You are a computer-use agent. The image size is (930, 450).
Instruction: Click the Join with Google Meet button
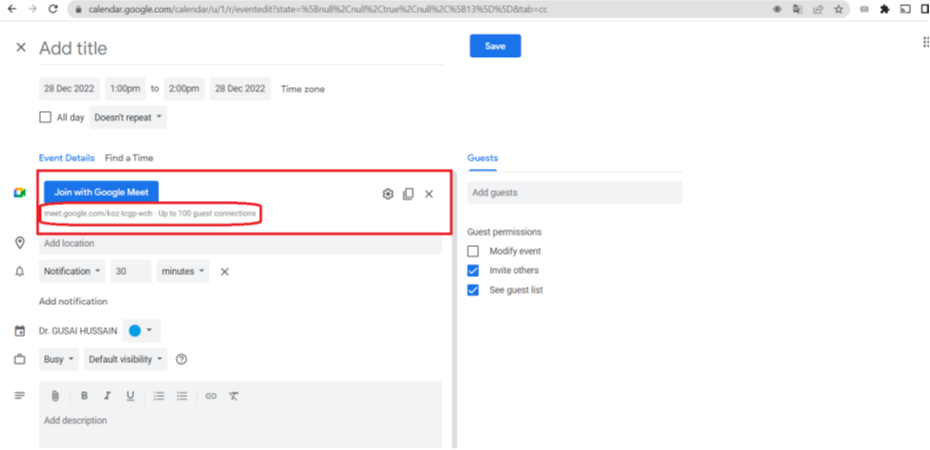click(x=100, y=191)
